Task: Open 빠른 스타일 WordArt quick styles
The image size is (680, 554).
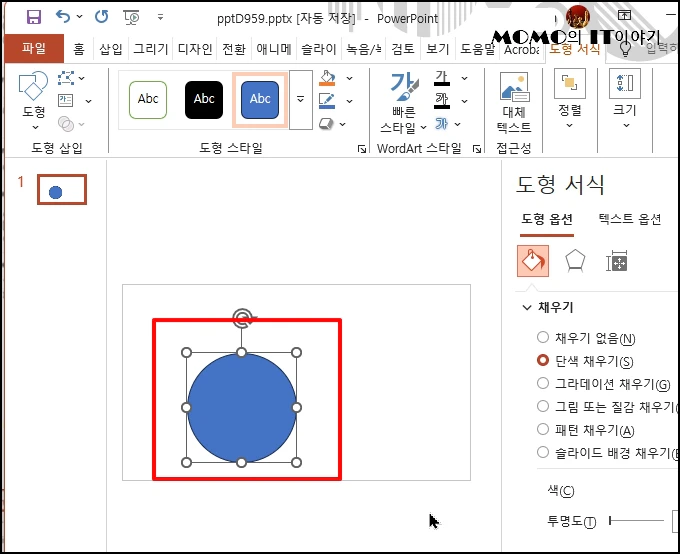Action: point(404,103)
